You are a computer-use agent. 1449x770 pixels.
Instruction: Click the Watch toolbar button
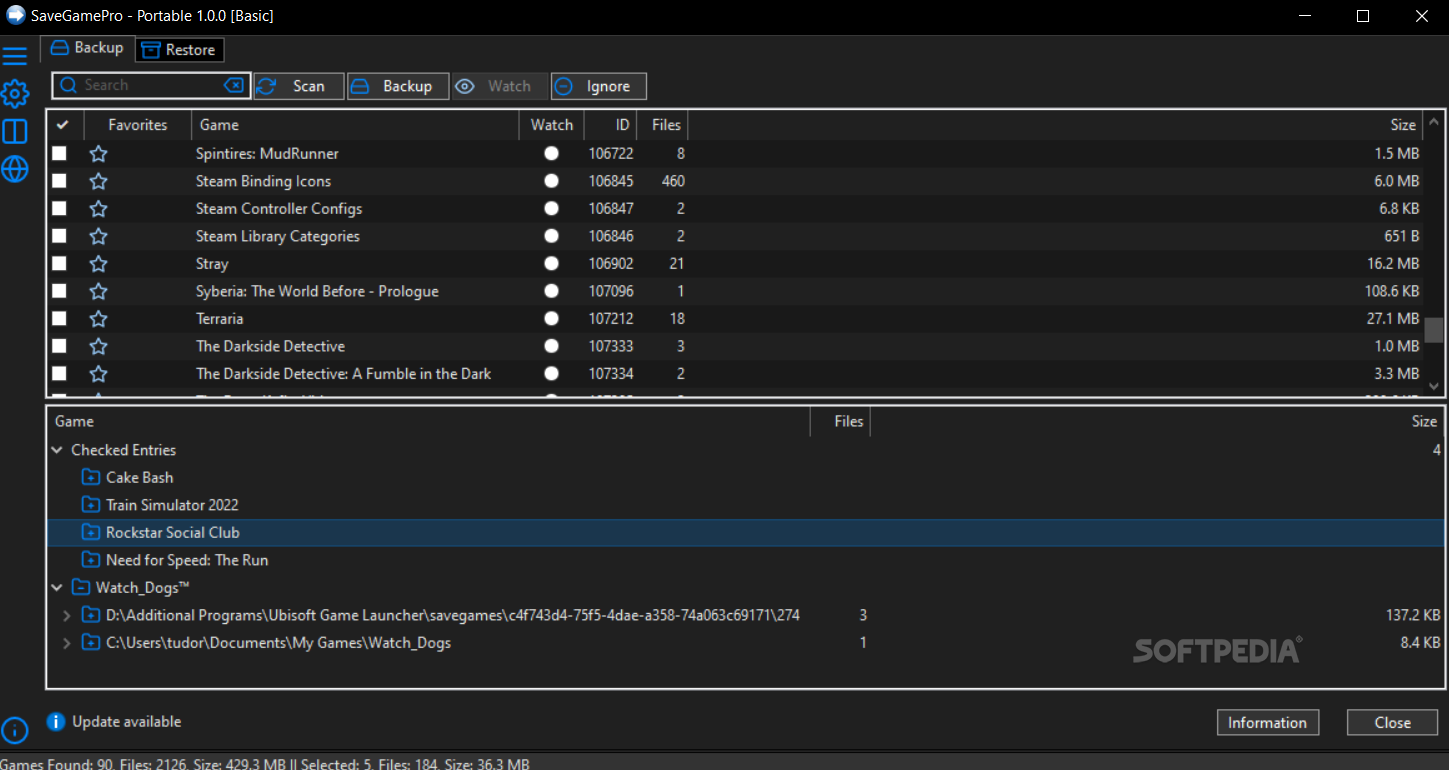pyautogui.click(x=499, y=86)
